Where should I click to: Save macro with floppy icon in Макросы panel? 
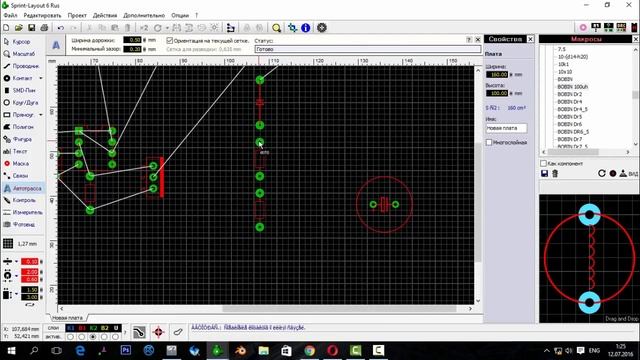tap(544, 173)
